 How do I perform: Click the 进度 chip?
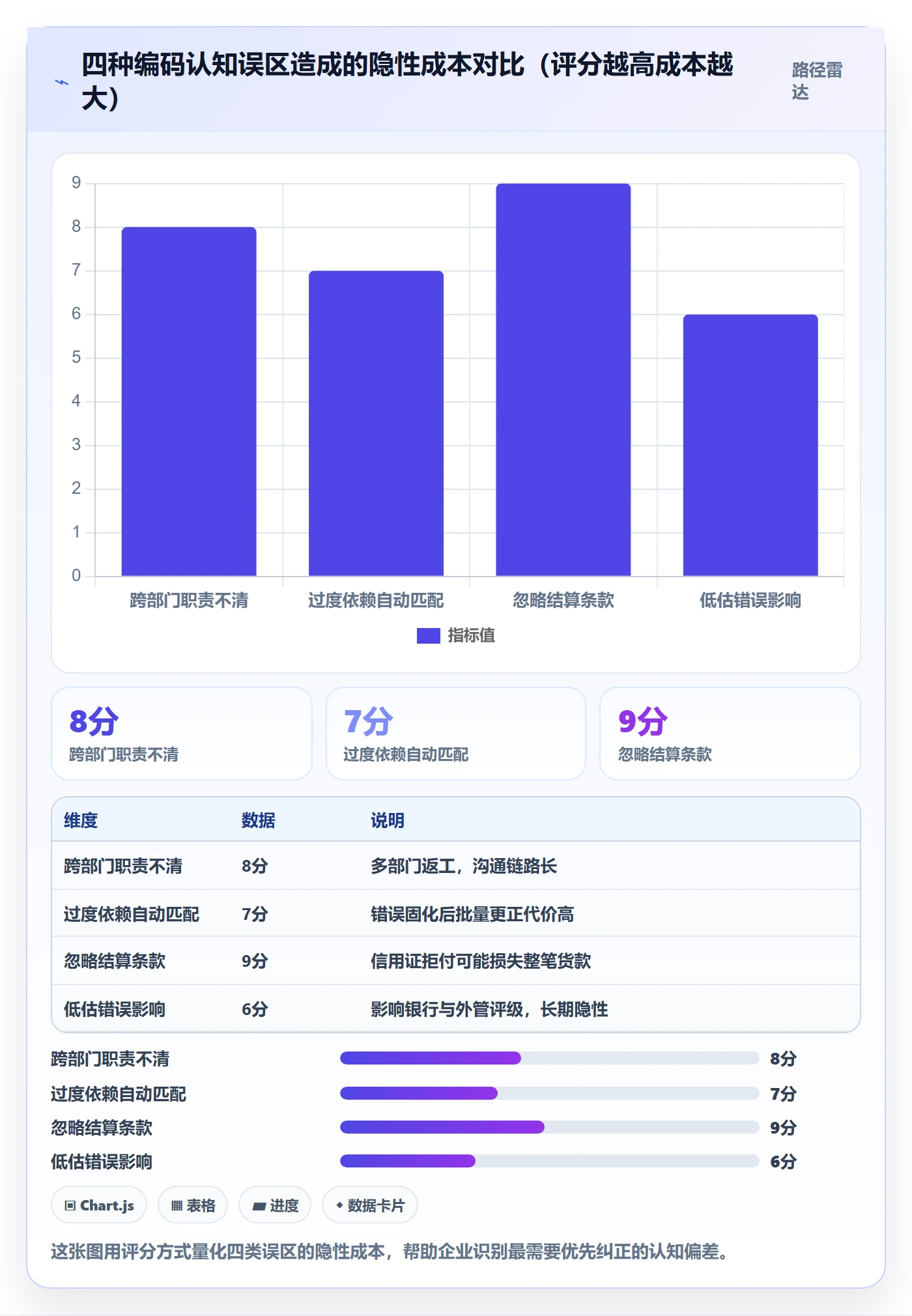(x=275, y=1205)
